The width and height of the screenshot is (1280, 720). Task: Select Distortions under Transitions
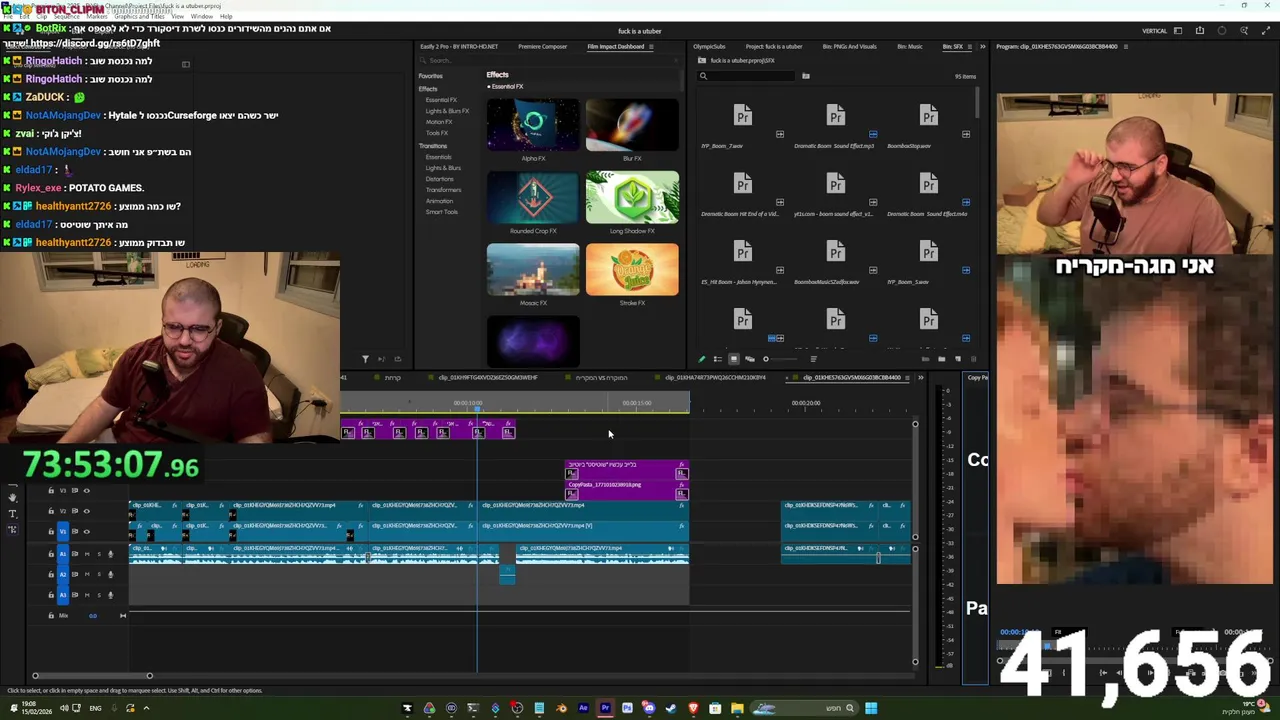(x=439, y=179)
